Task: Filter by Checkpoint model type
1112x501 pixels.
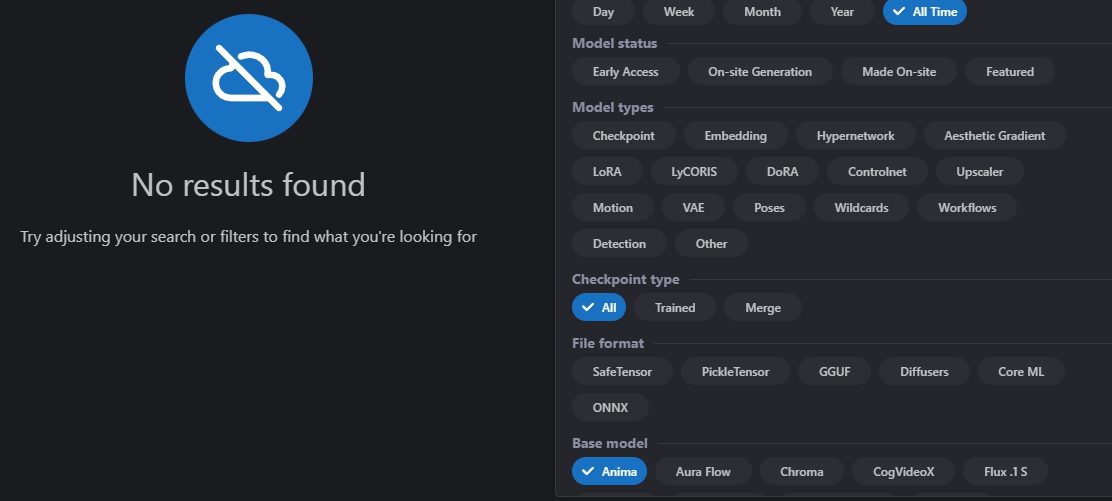Action: point(623,136)
